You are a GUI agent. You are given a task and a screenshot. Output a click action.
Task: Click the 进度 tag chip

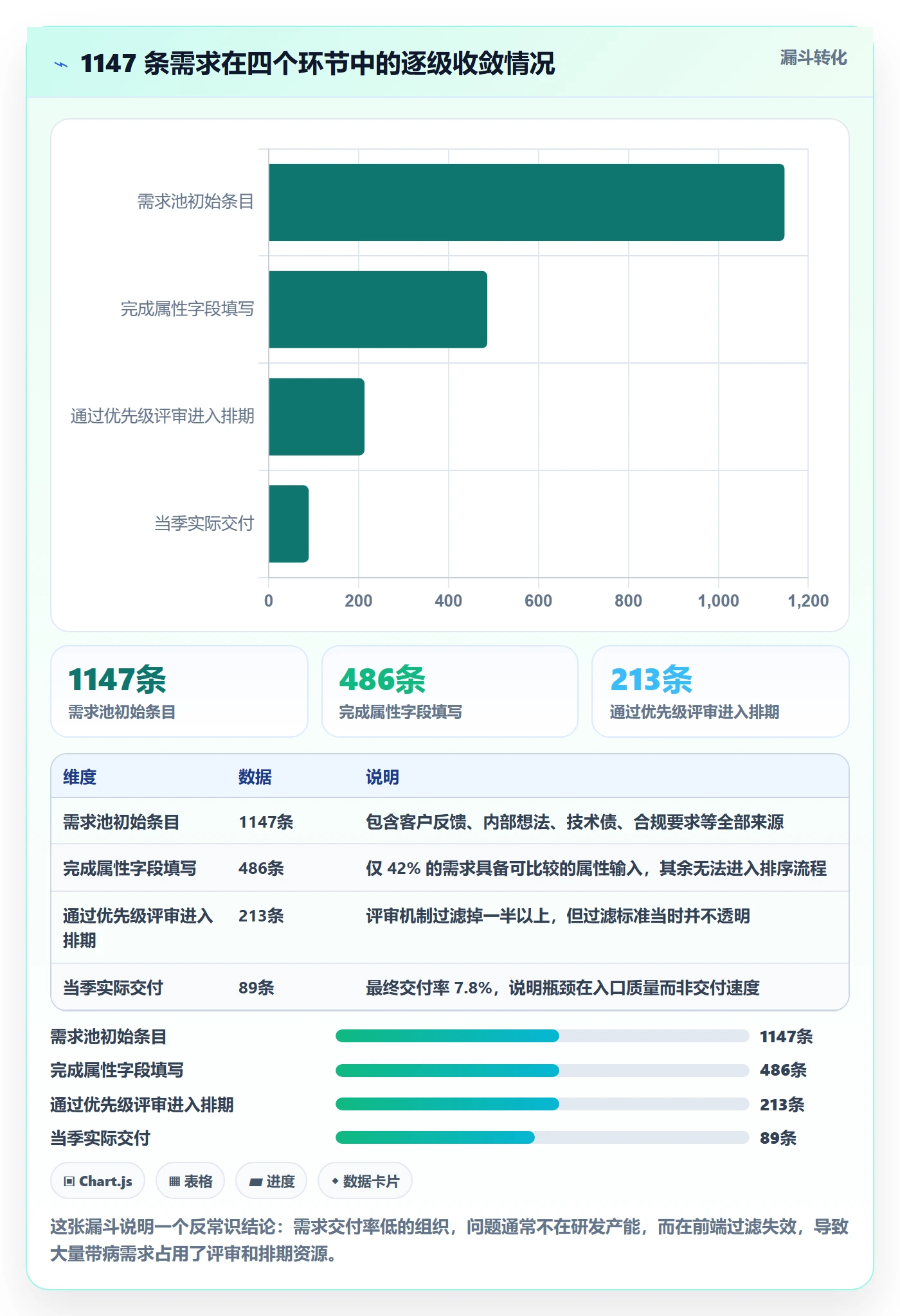pos(271,1181)
